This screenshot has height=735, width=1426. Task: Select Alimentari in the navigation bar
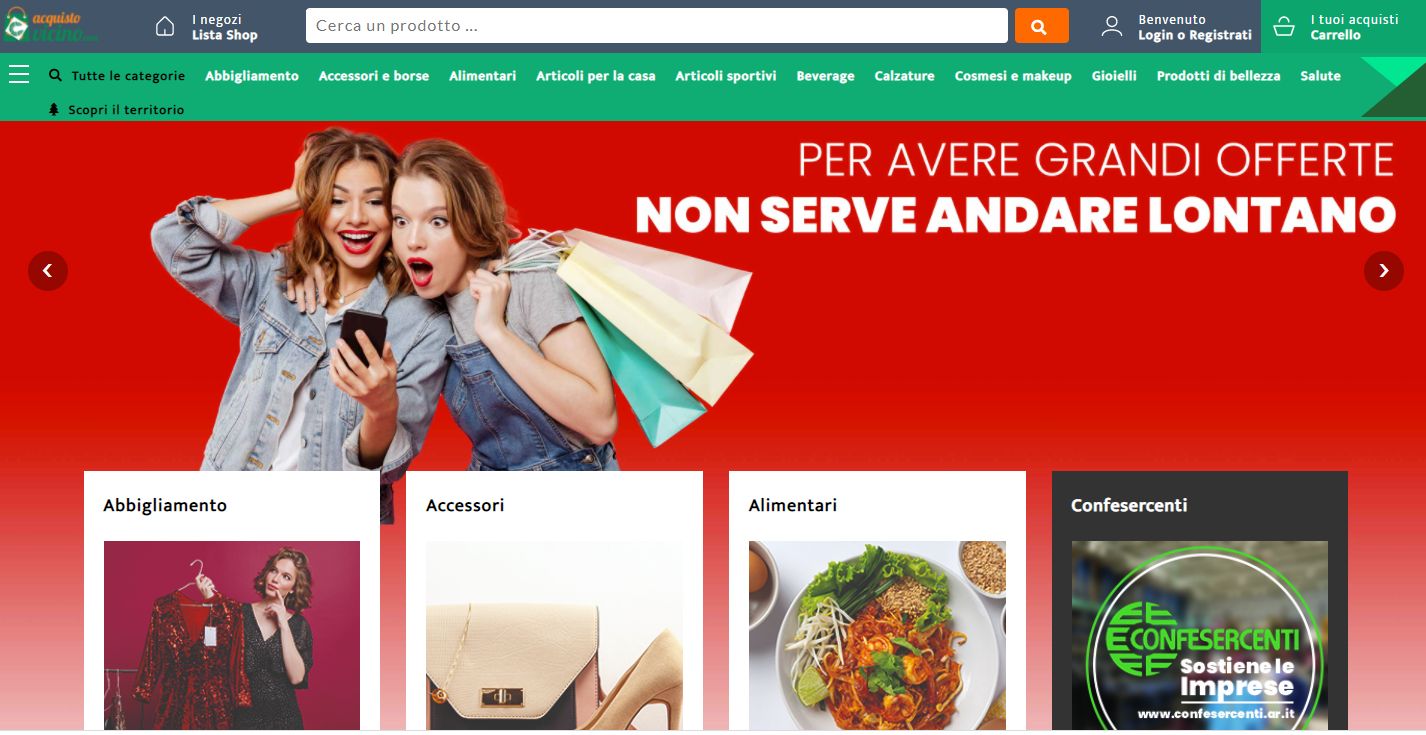coord(483,76)
